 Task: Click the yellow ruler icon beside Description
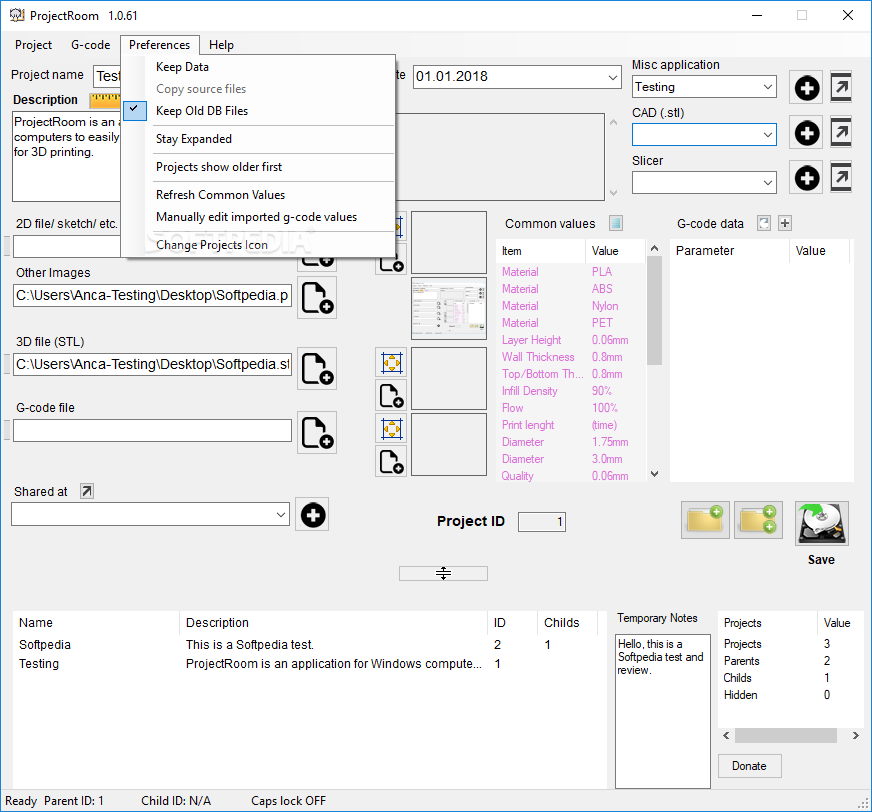click(x=105, y=100)
